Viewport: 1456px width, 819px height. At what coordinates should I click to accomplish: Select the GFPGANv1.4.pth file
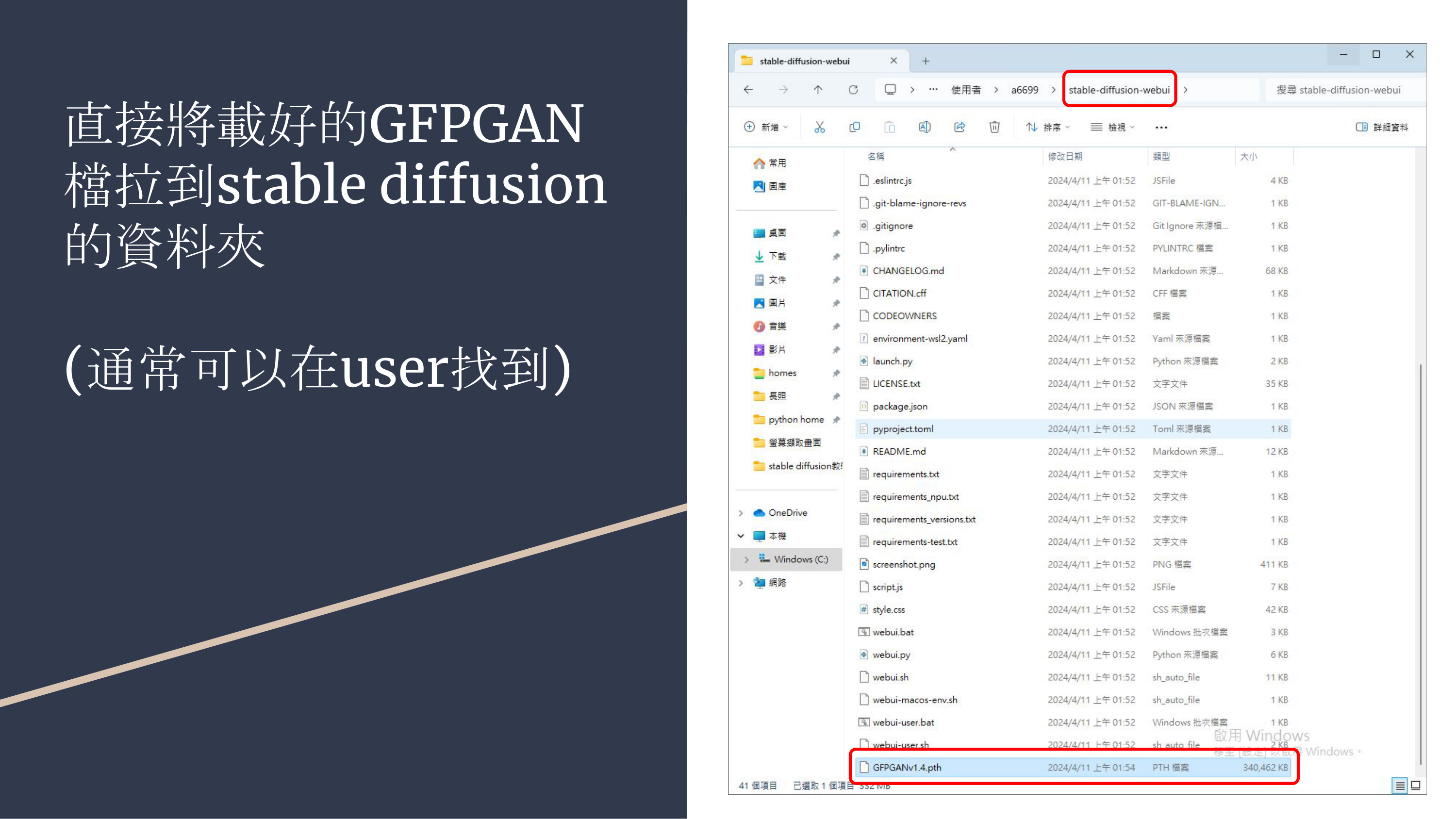tap(1073, 768)
